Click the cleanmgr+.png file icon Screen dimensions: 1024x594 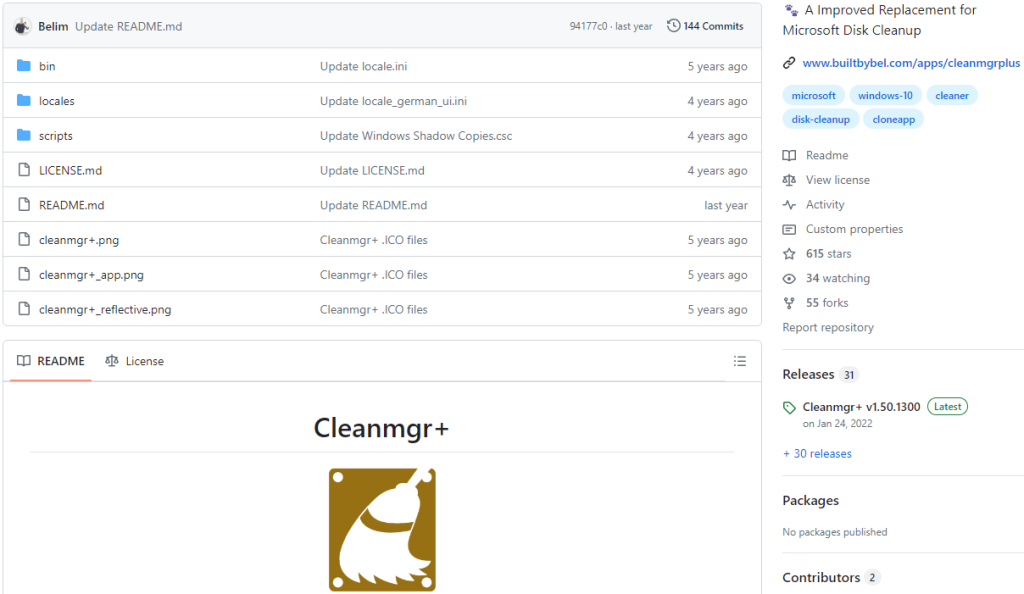point(24,240)
